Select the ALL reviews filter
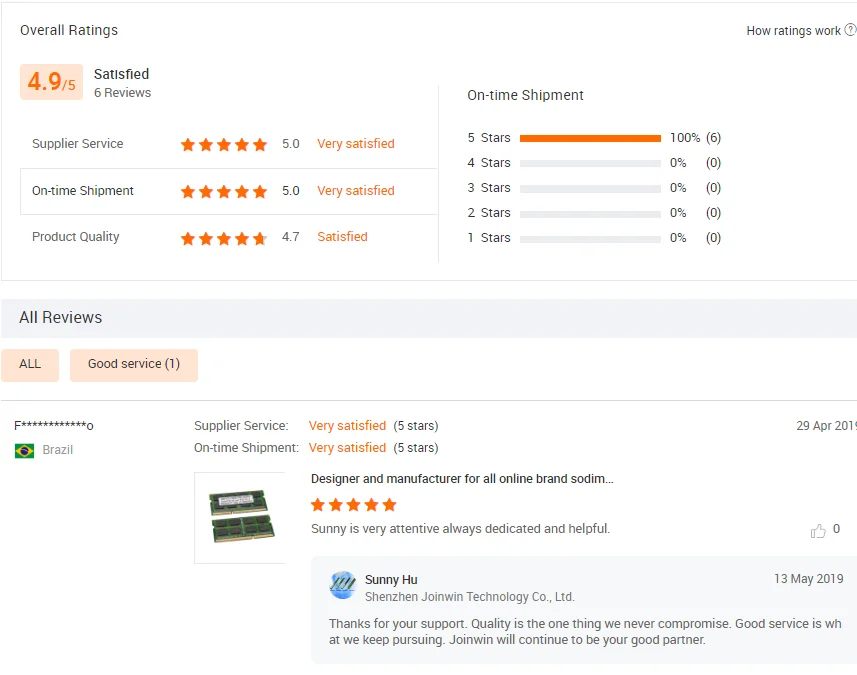857x675 pixels. (30, 365)
